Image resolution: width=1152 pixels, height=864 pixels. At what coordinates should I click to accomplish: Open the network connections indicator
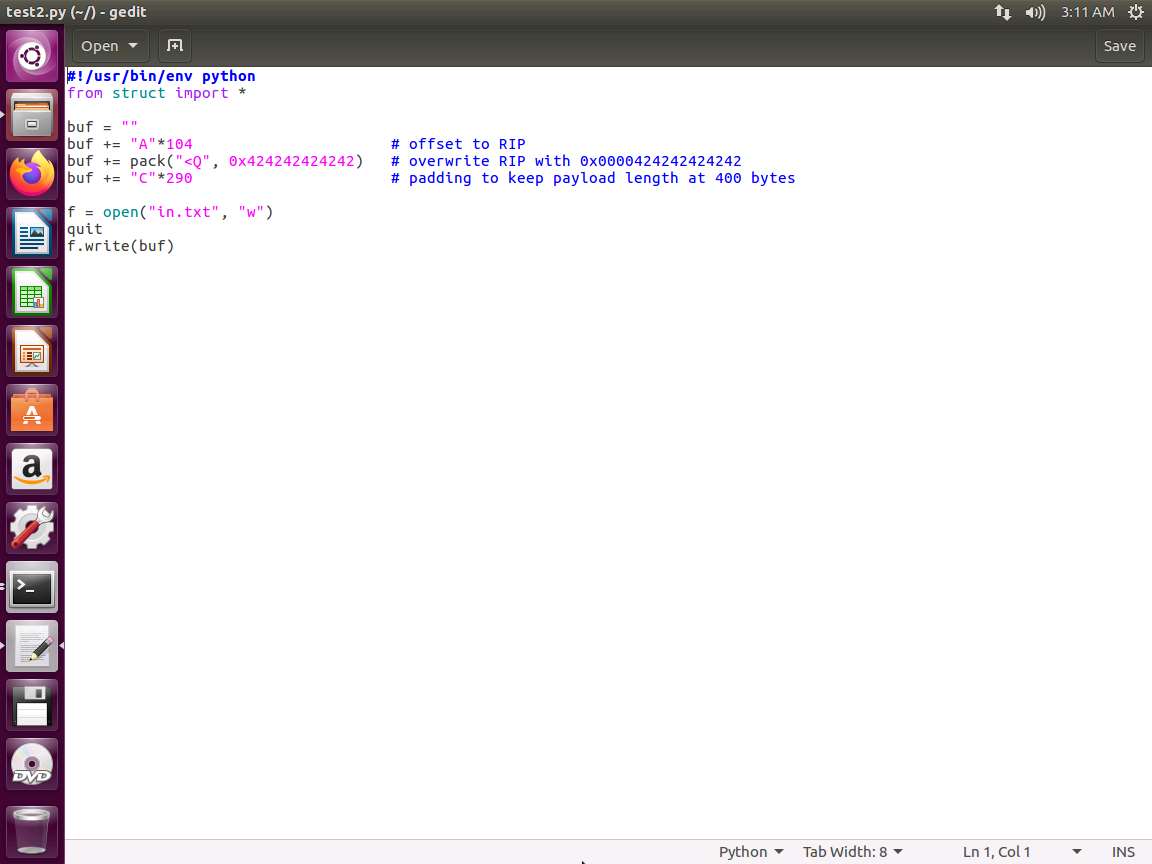tap(1002, 13)
